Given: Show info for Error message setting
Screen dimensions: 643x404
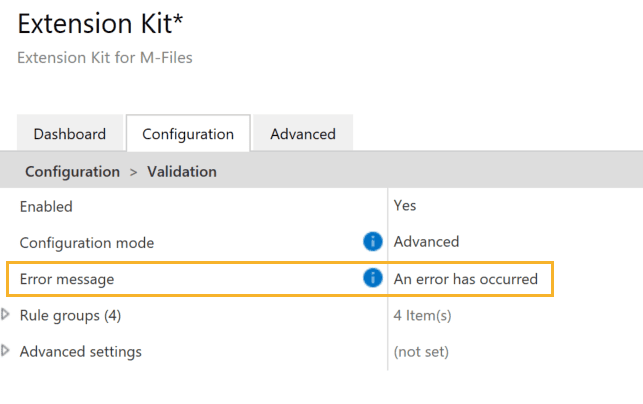Looking at the screenshot, I should (373, 278).
